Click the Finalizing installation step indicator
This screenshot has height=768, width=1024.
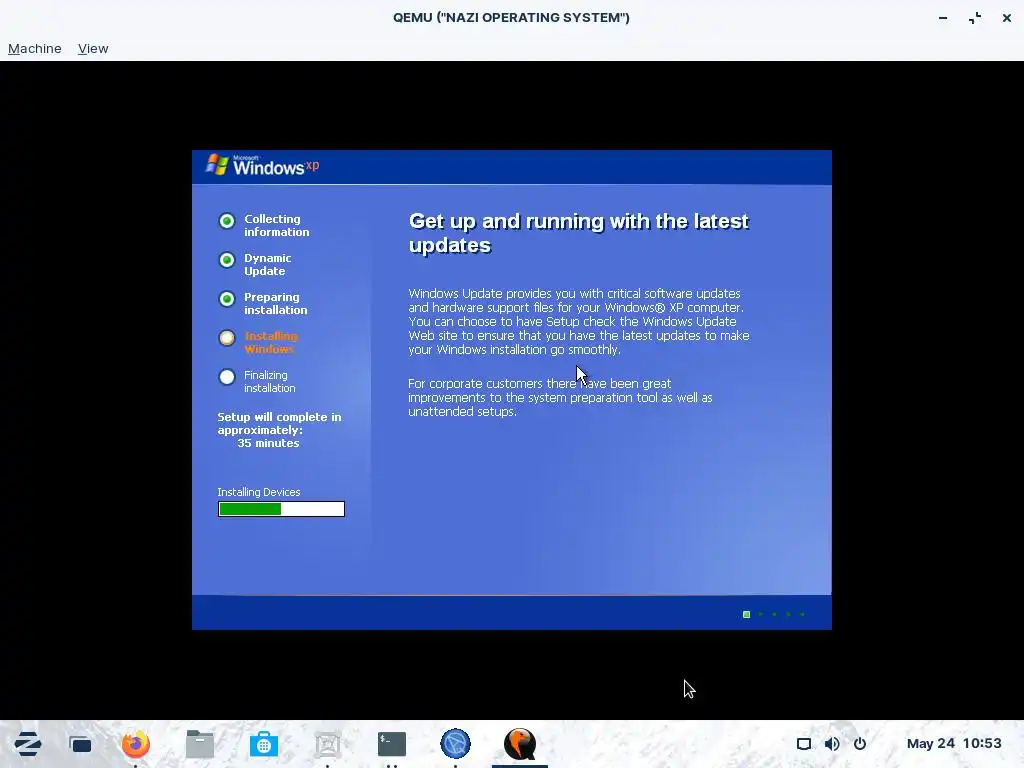coord(227,377)
